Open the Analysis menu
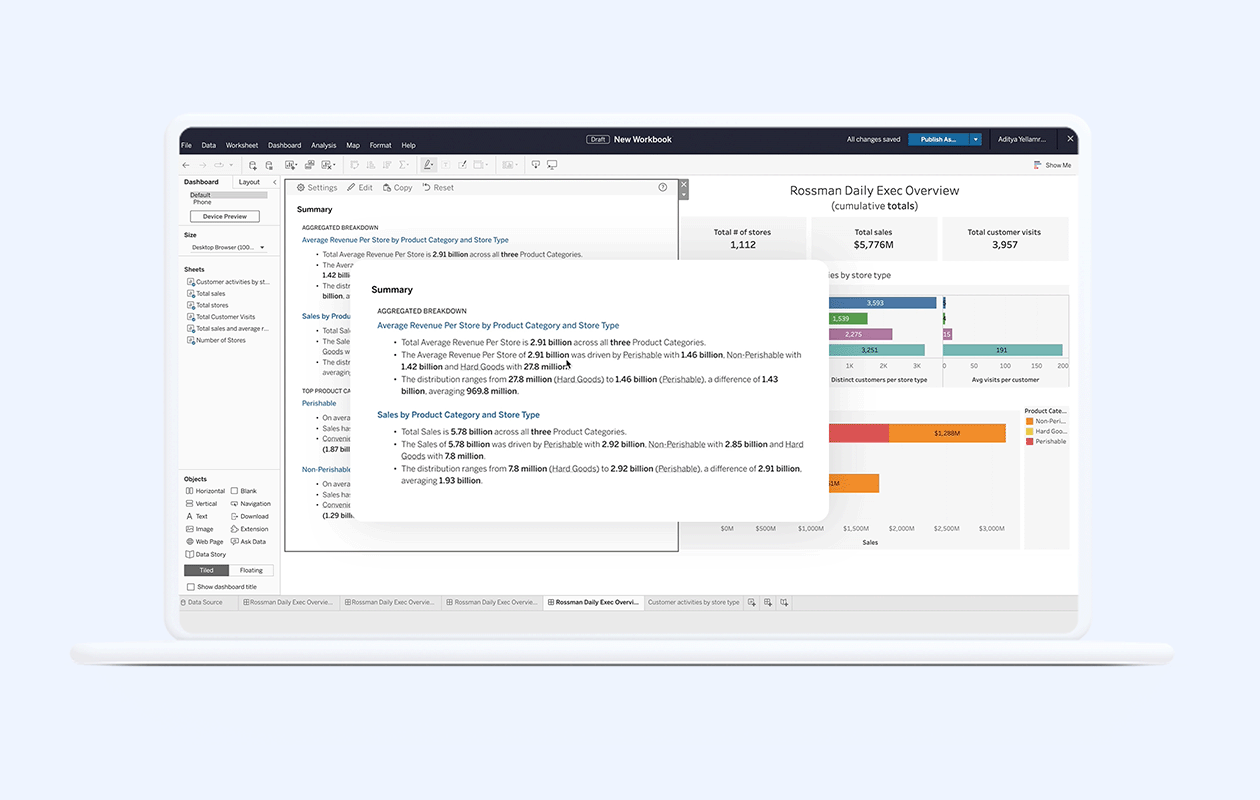Image resolution: width=1260 pixels, height=800 pixels. [x=324, y=145]
